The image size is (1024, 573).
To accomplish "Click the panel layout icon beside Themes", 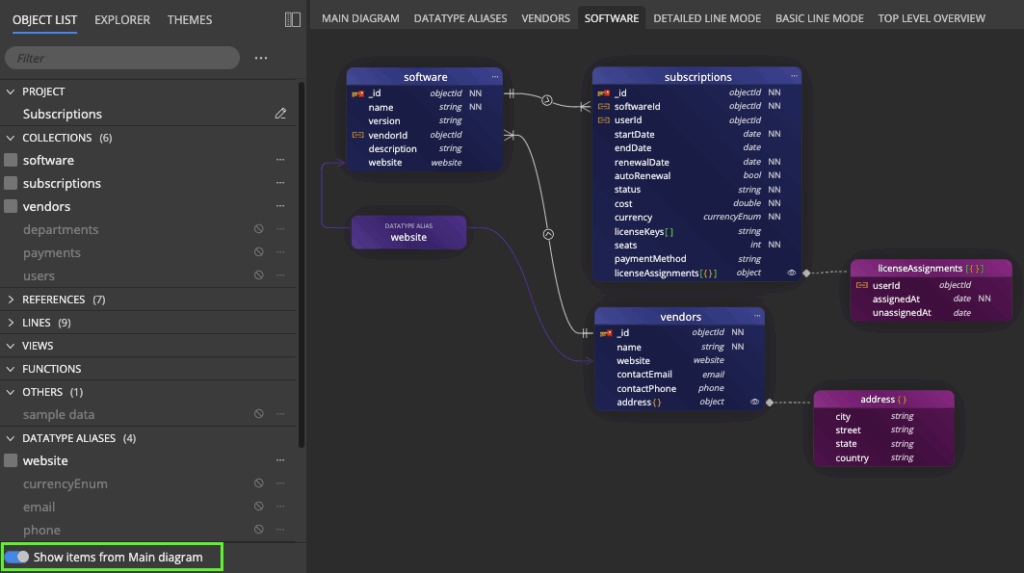I will point(292,19).
